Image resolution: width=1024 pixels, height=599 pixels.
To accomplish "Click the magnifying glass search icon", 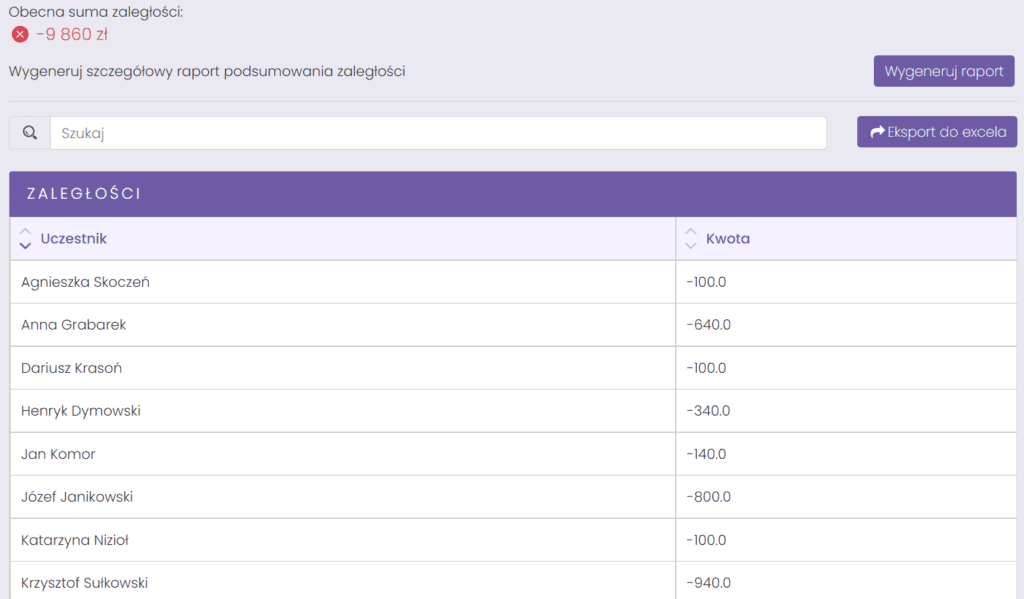I will tap(30, 133).
